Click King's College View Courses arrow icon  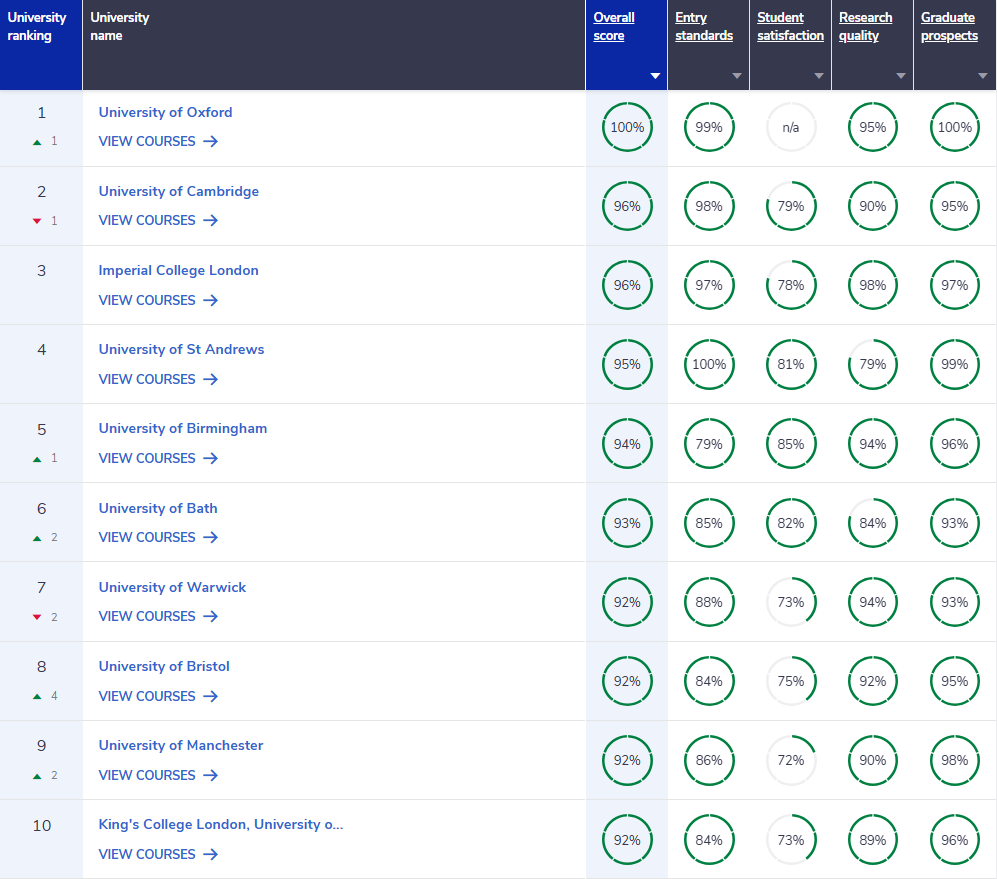[x=210, y=854]
